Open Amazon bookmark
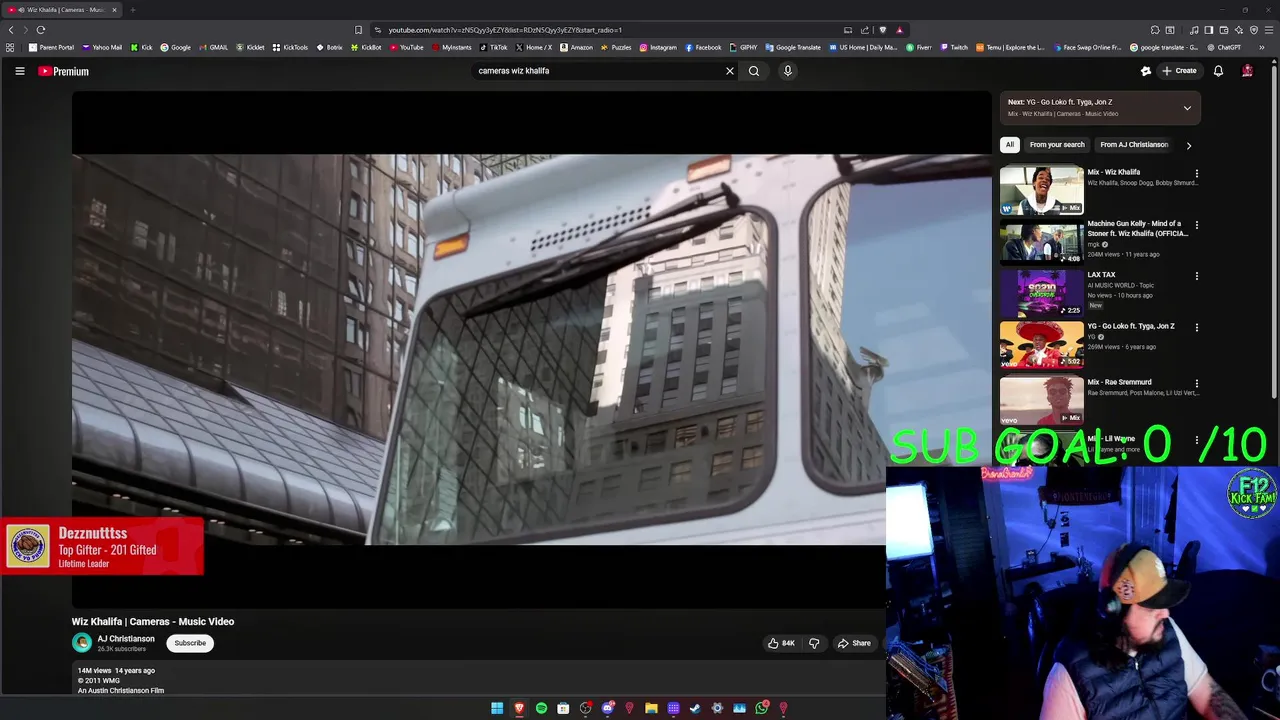The image size is (1280, 720). coord(576,47)
